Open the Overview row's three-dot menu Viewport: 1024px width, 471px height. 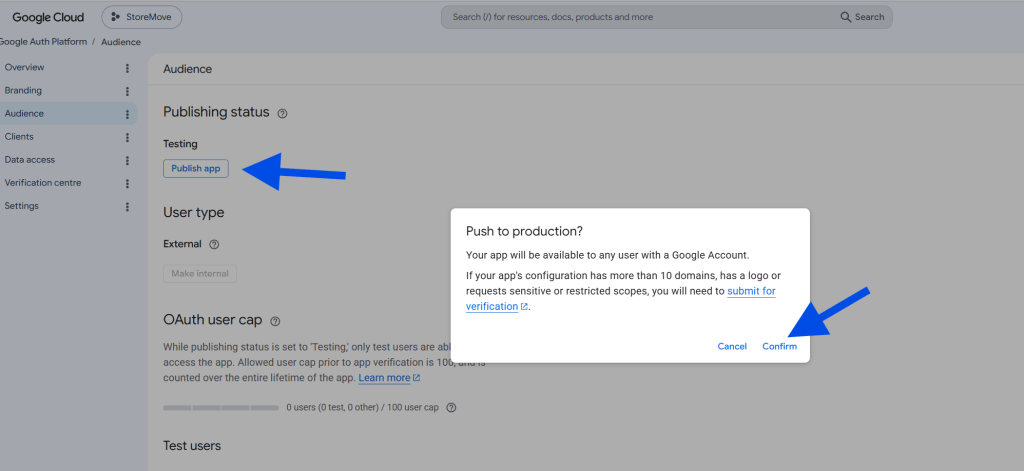127,68
